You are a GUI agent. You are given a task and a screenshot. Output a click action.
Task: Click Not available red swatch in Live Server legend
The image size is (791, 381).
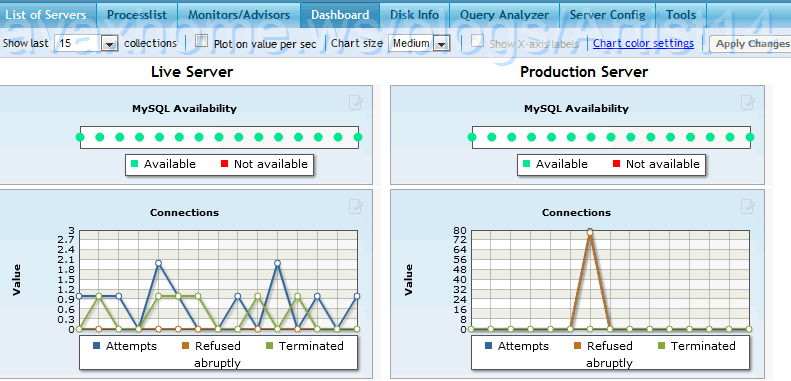[x=224, y=164]
